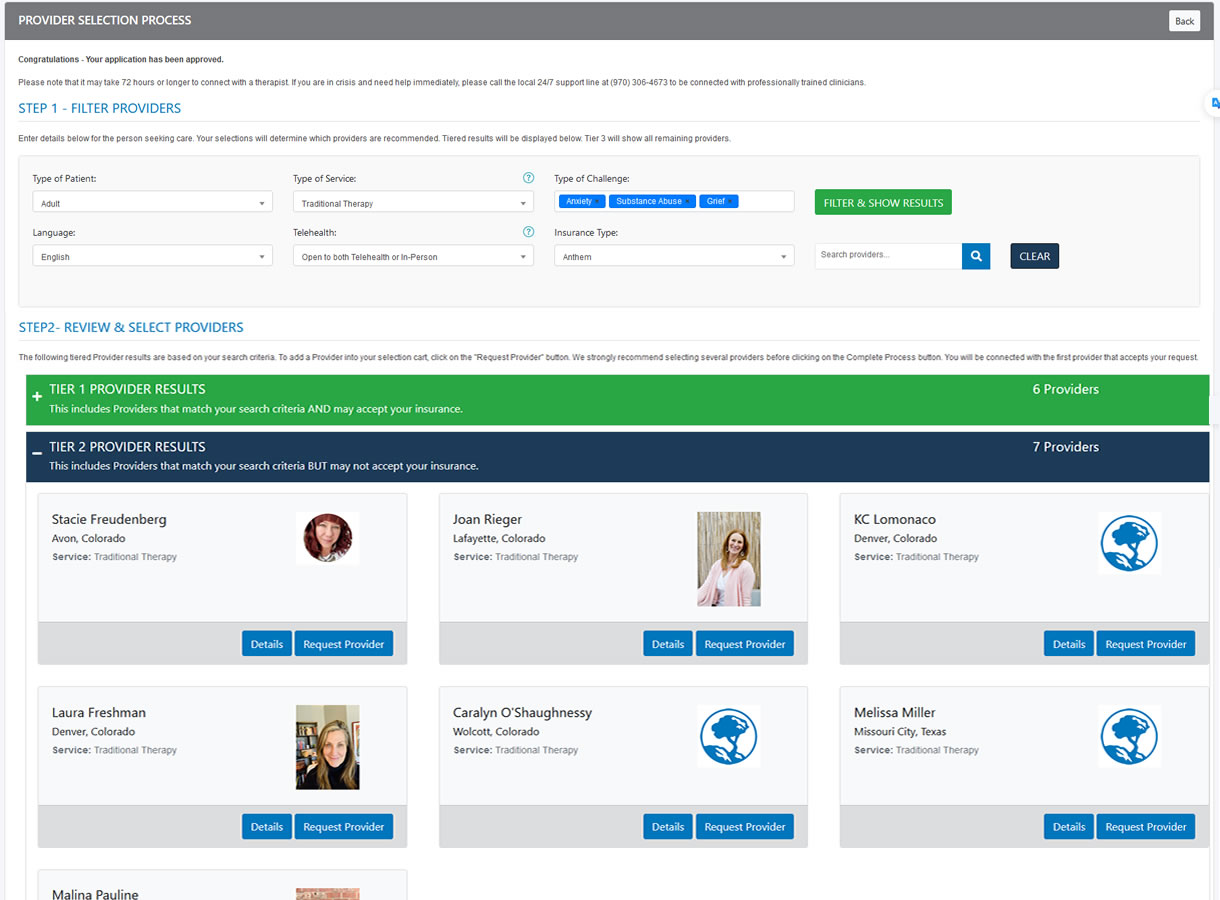Click help icon next to Telehealth label
Screen dimensions: 1220x900
point(528,232)
